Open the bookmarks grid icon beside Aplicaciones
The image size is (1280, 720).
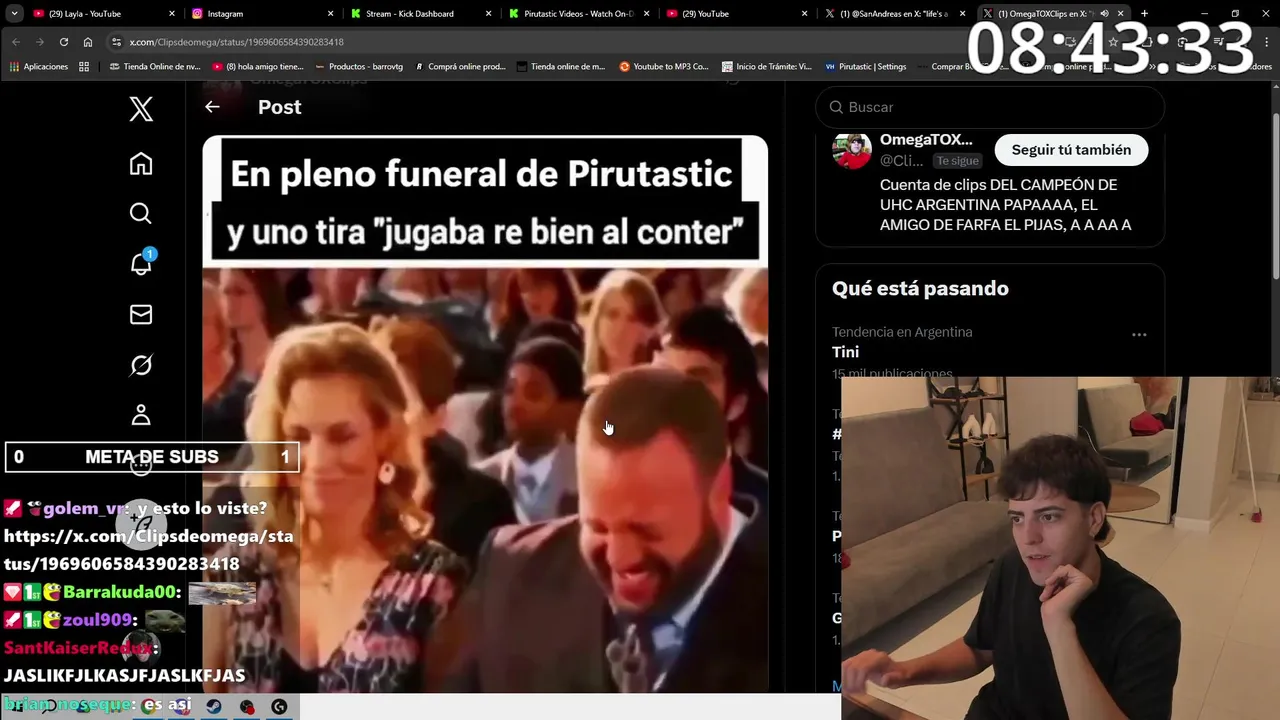[84, 67]
